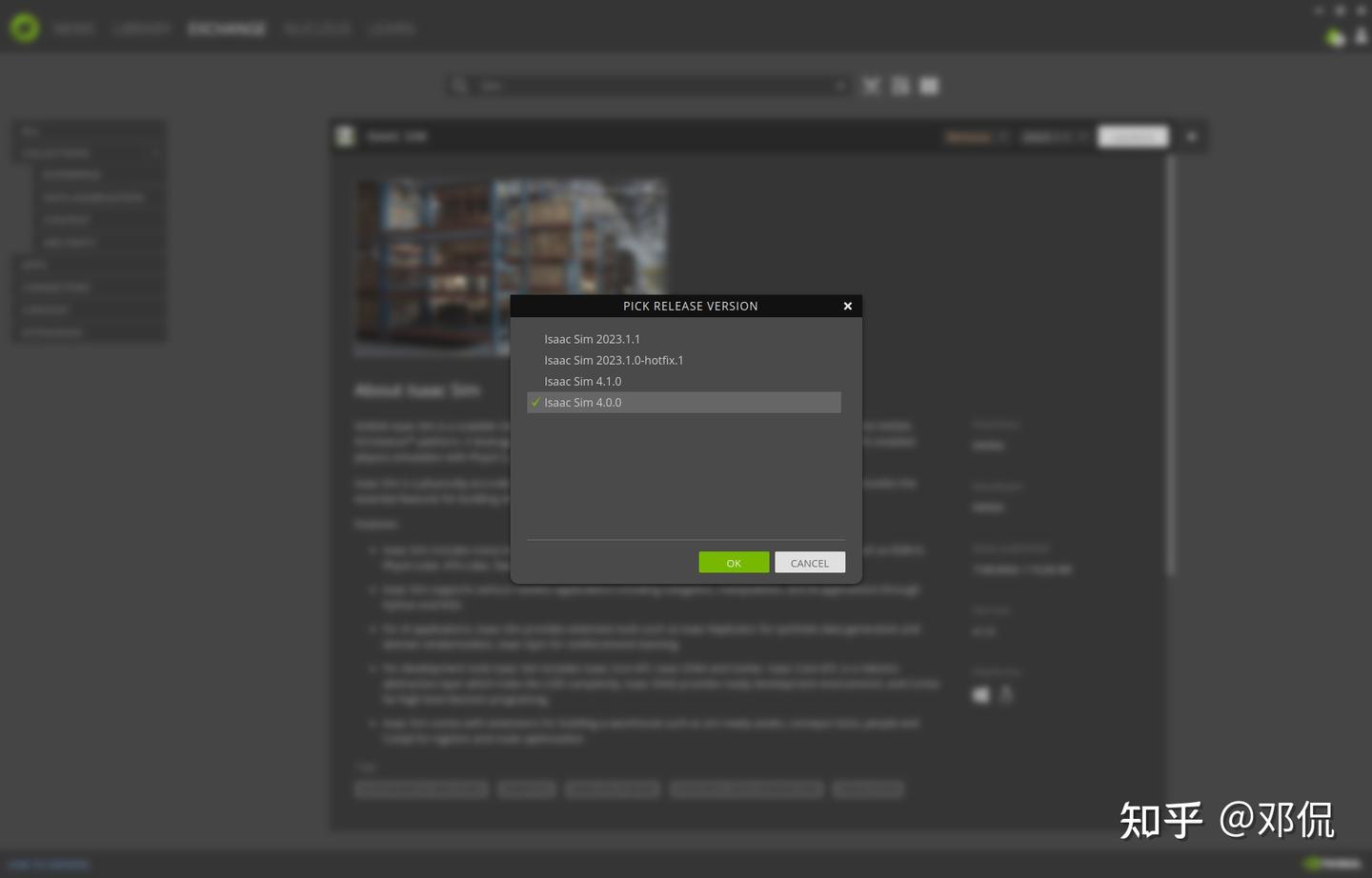Confirm version with the green OK button
1372x878 pixels.
coord(734,563)
